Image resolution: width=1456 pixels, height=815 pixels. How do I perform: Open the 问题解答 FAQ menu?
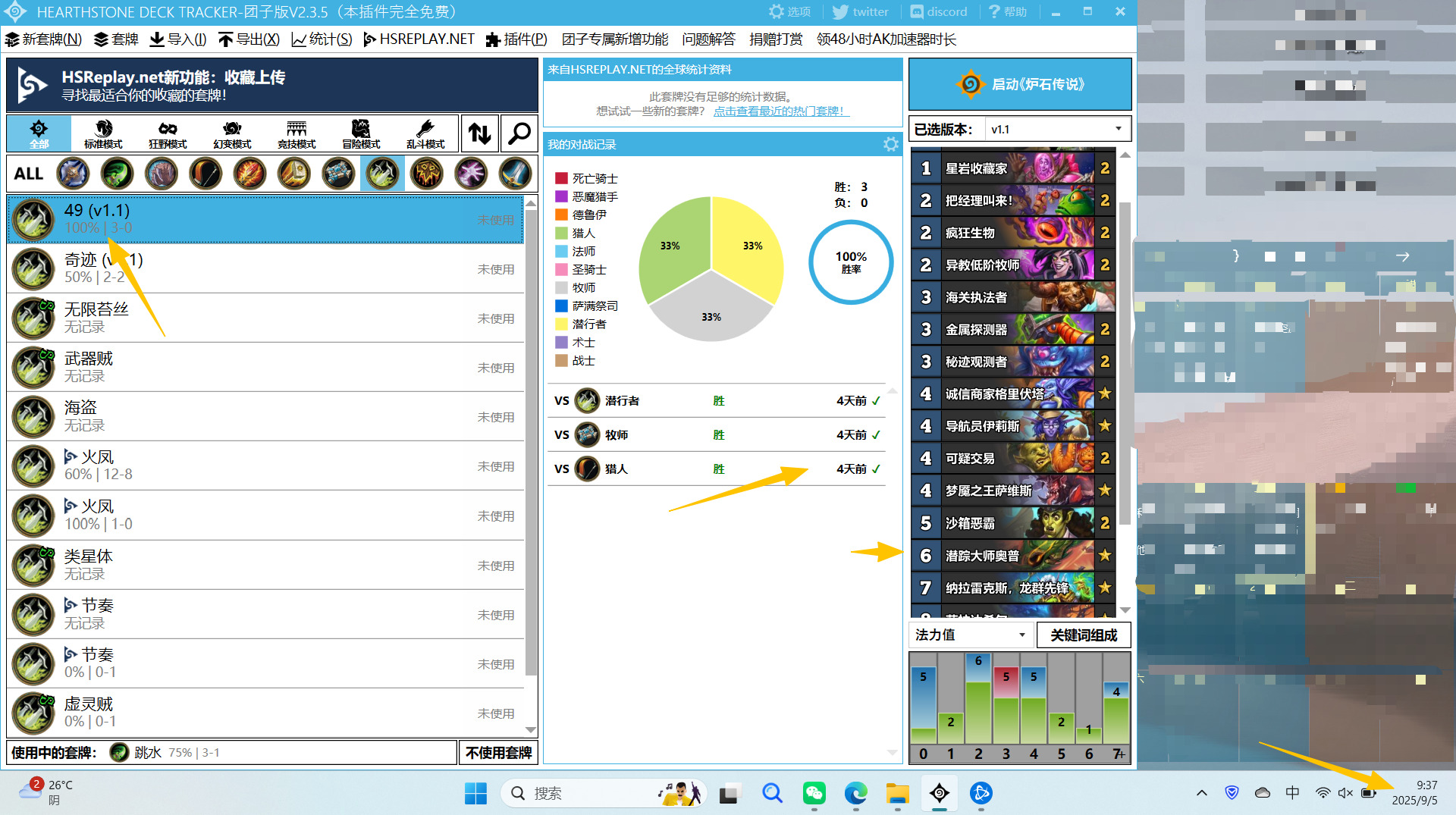click(708, 39)
